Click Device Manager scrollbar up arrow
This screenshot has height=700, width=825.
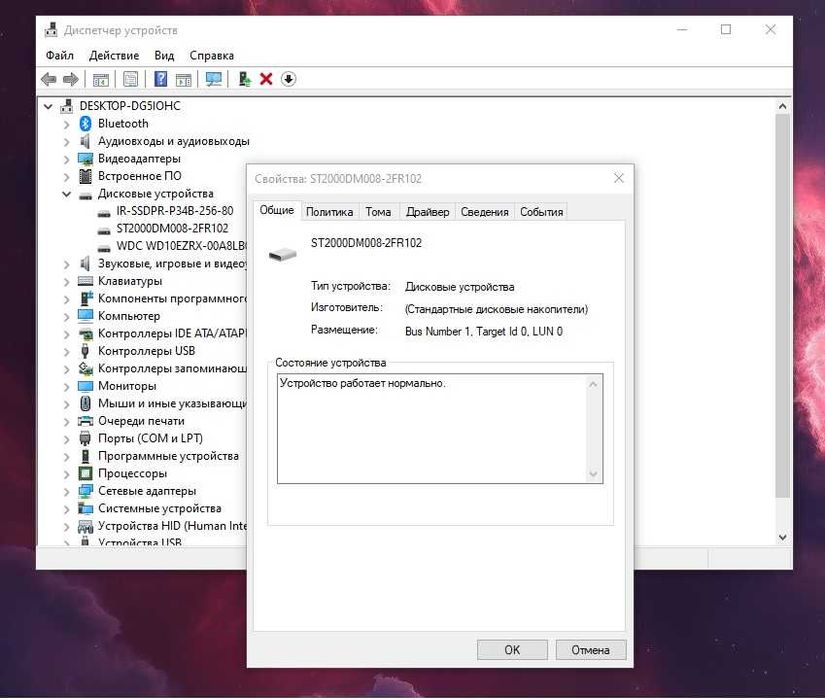click(x=782, y=106)
